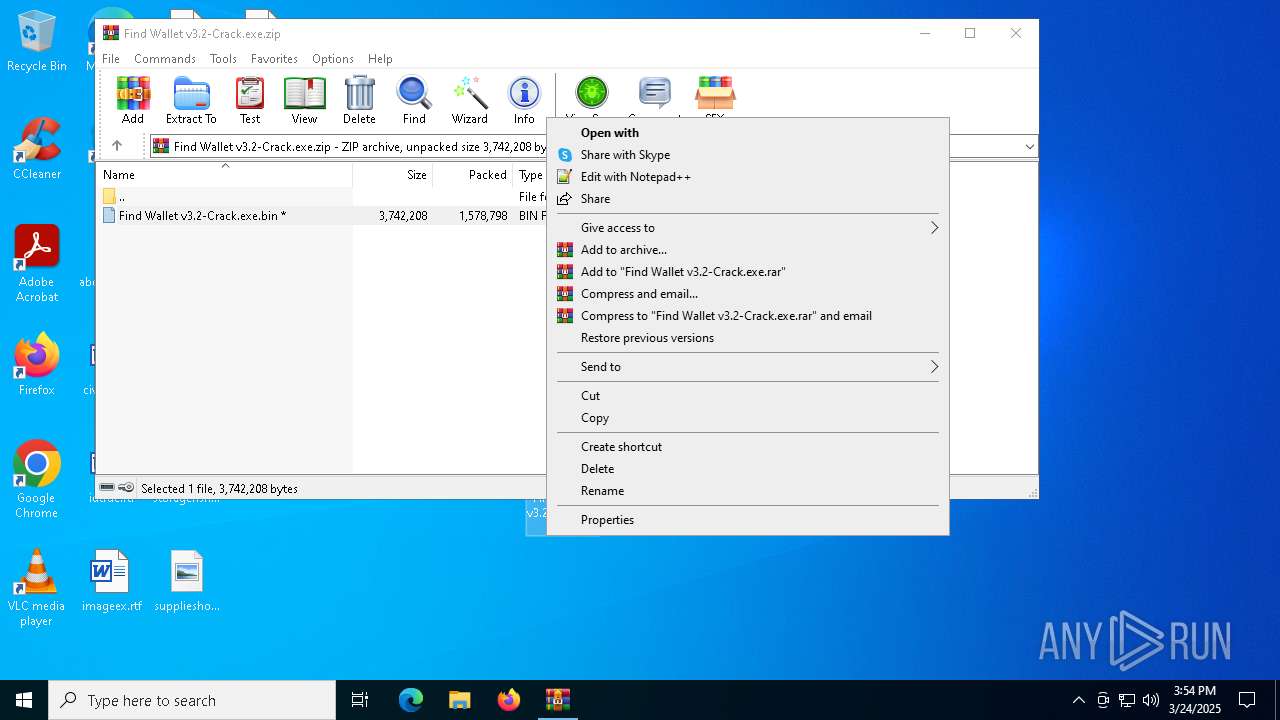Screen dimensions: 1280x720
Task: Show hidden system tray icons
Action: coord(1079,700)
